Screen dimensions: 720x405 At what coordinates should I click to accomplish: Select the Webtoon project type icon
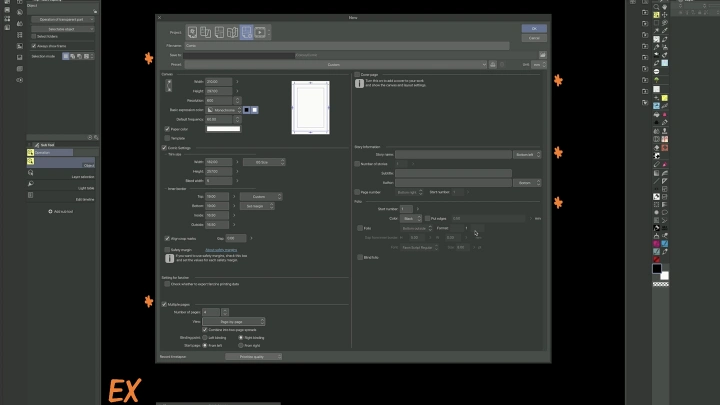[x=205, y=32]
